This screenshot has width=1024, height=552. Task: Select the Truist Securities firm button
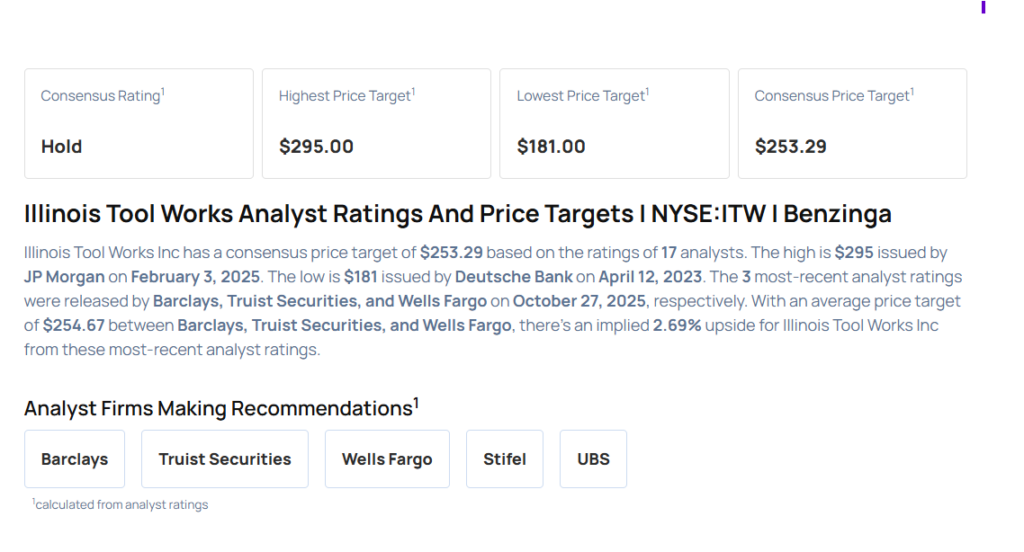click(225, 459)
